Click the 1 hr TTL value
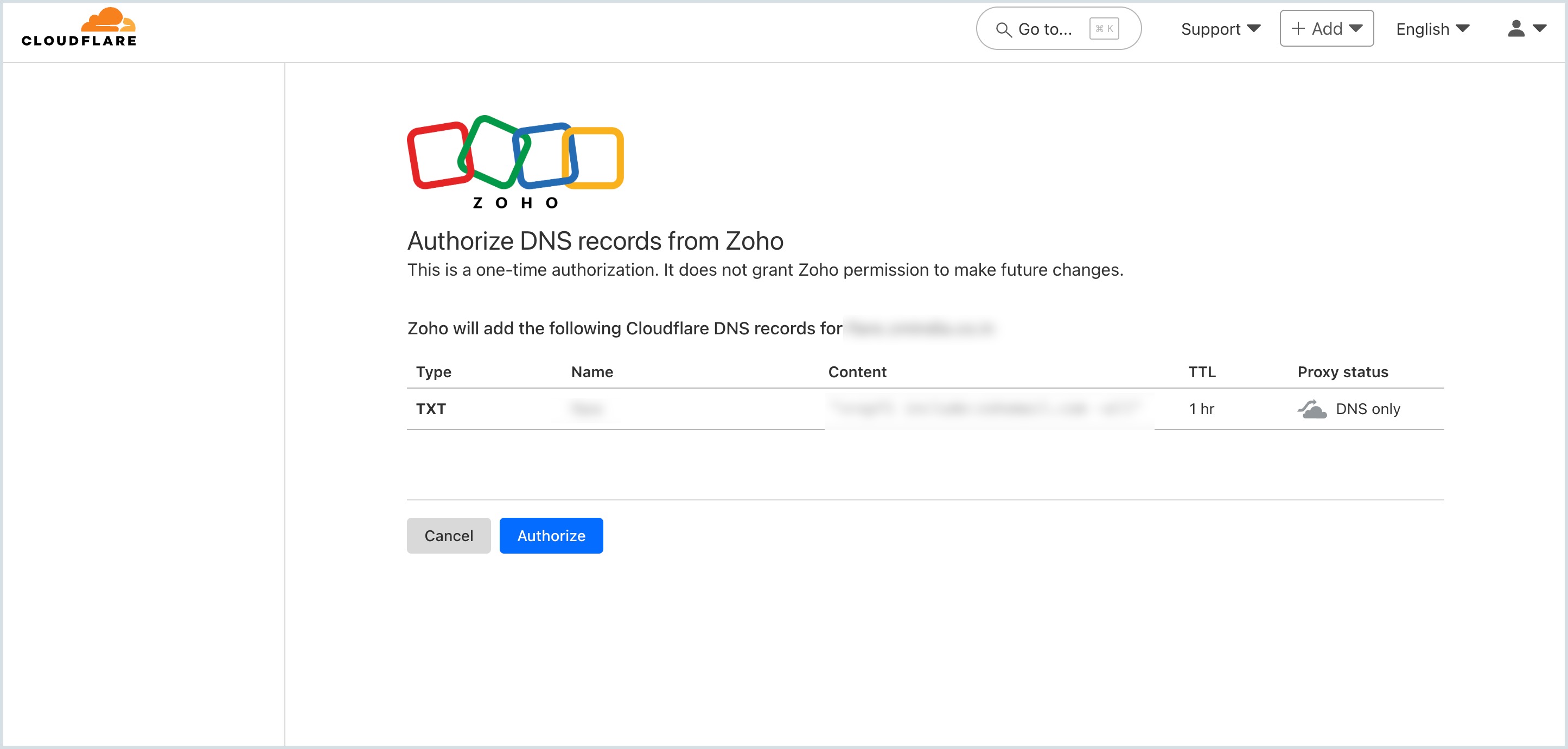This screenshot has width=1568, height=749. tap(1201, 409)
